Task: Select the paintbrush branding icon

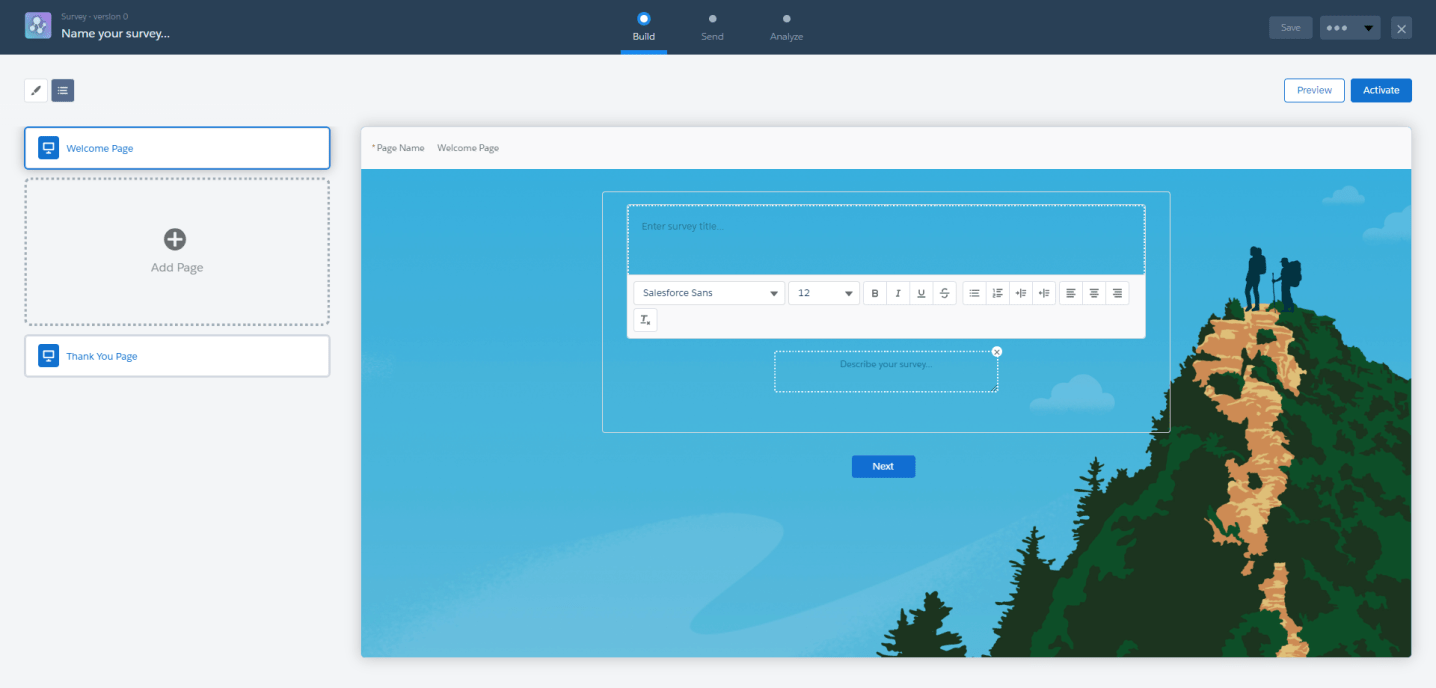Action: point(36,91)
